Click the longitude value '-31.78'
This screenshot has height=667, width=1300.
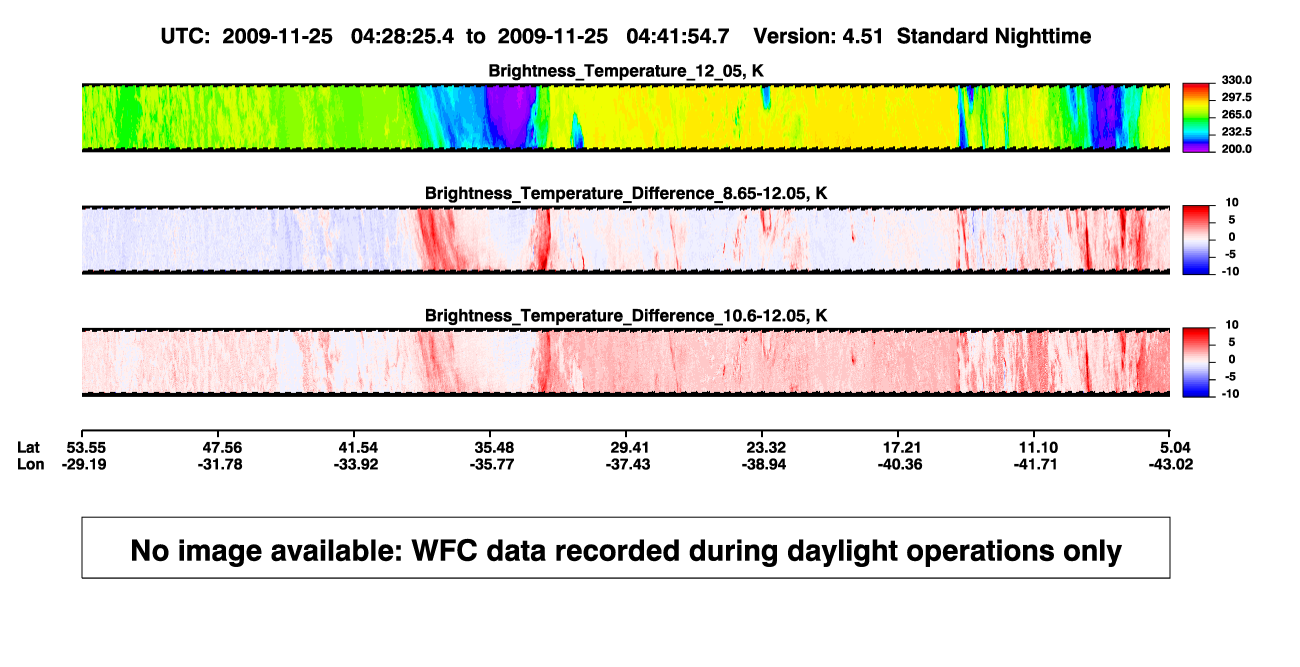(x=218, y=464)
